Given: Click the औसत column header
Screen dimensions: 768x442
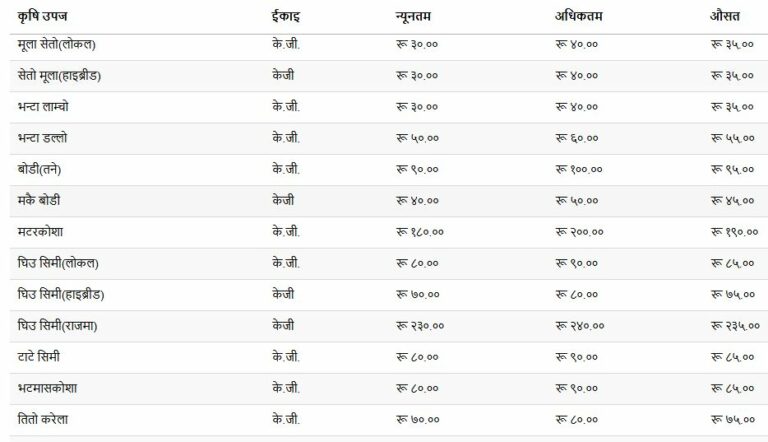Looking at the screenshot, I should coord(725,16).
